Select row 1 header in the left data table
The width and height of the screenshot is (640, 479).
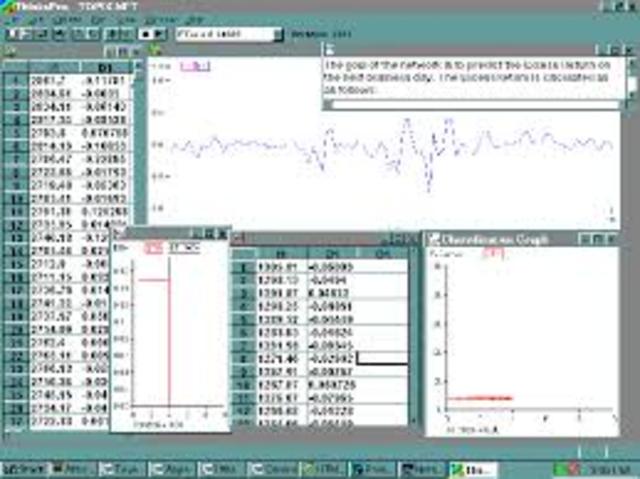coord(16,81)
